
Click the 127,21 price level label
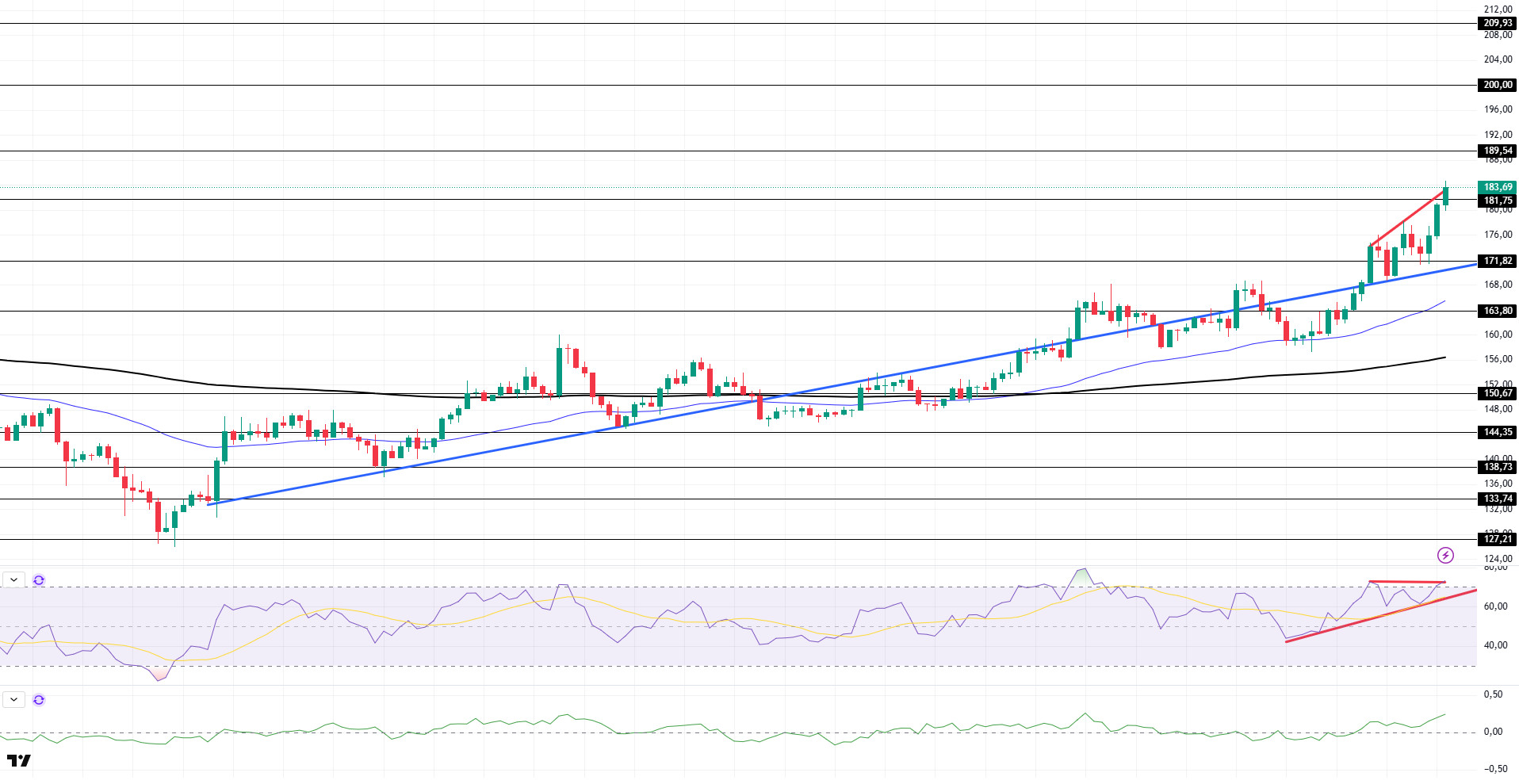[x=1498, y=539]
